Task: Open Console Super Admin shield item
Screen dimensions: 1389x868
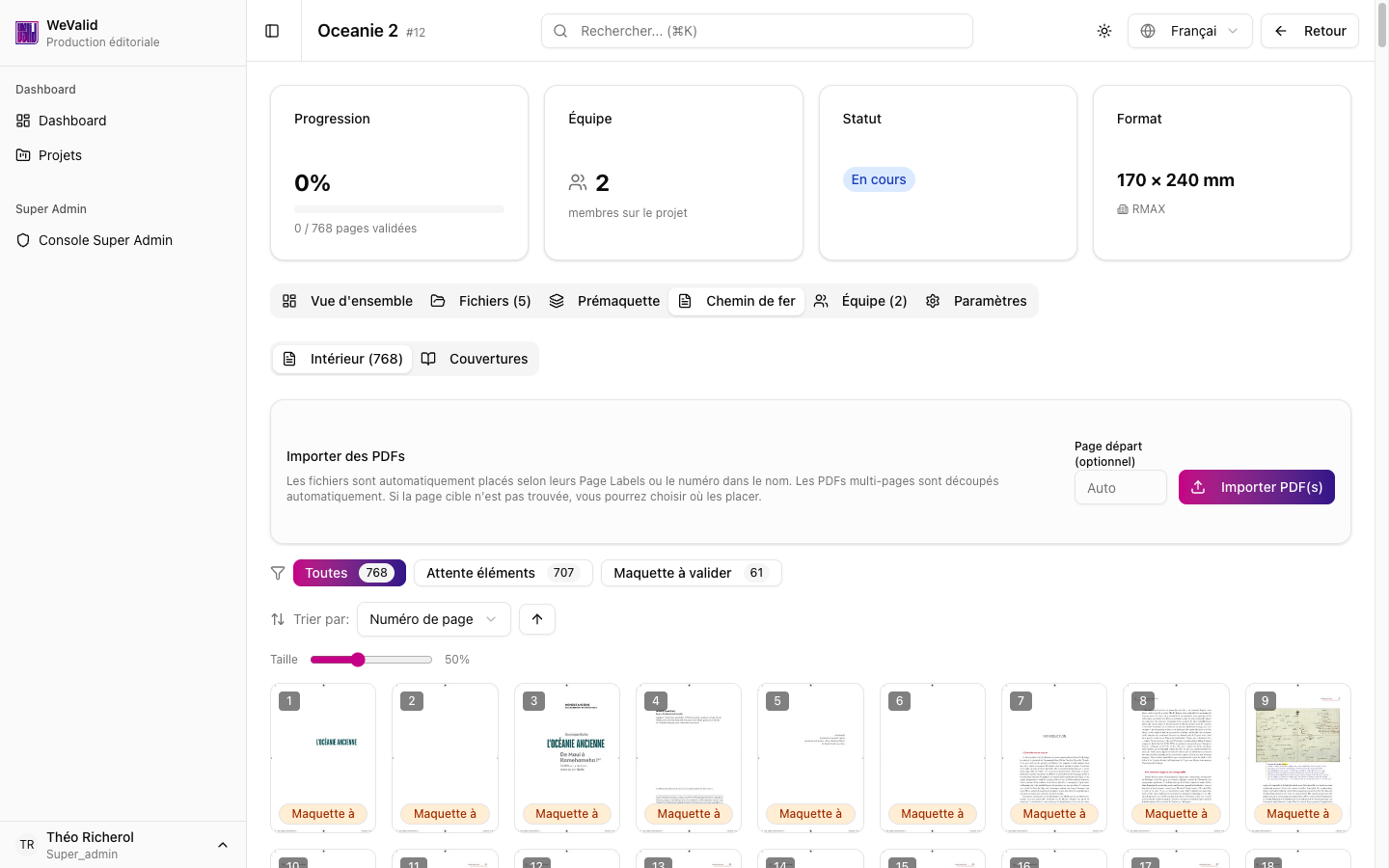Action: [105, 240]
